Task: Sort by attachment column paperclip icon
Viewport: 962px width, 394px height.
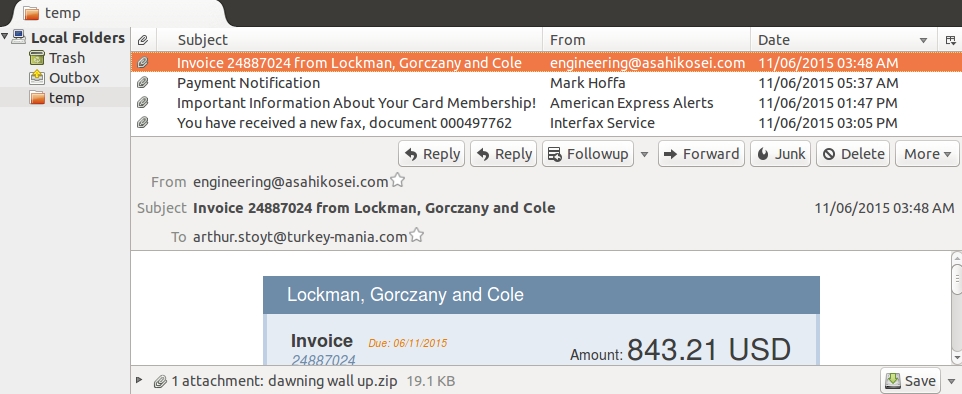Action: pyautogui.click(x=143, y=40)
